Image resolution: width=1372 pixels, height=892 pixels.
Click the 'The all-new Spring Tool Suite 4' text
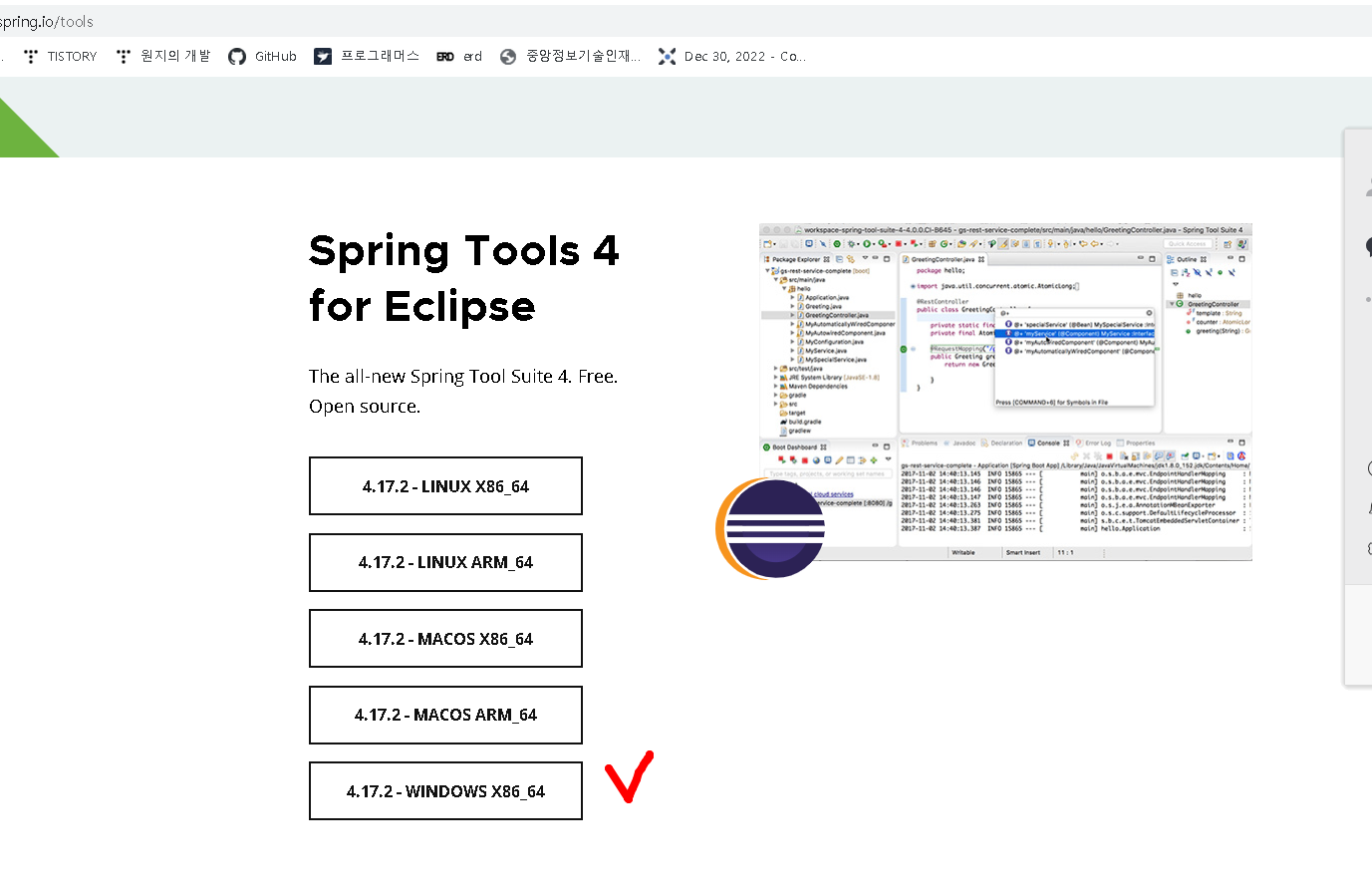(463, 391)
